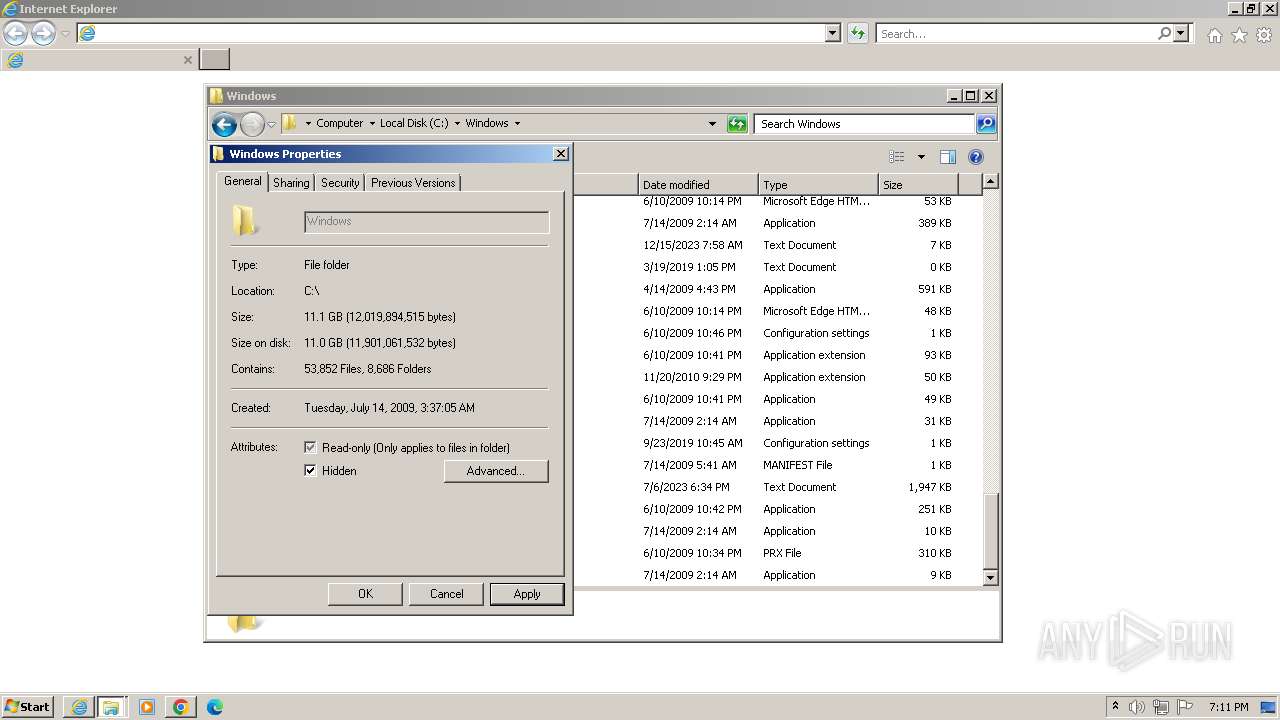Click the Internet Explorer address bar
The image size is (1280, 720).
click(x=450, y=33)
